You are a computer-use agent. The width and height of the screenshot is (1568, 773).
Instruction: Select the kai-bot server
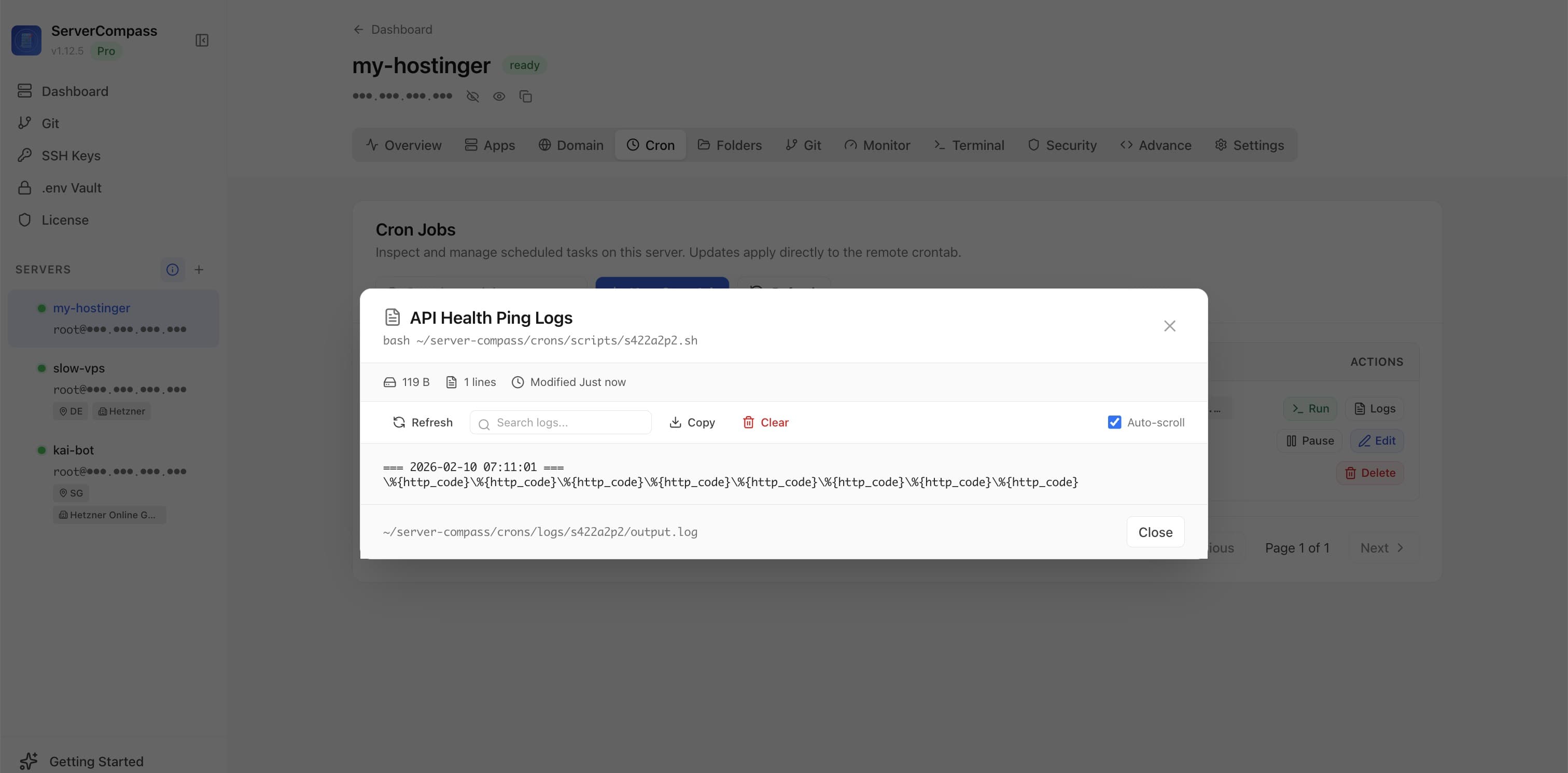tap(113, 482)
